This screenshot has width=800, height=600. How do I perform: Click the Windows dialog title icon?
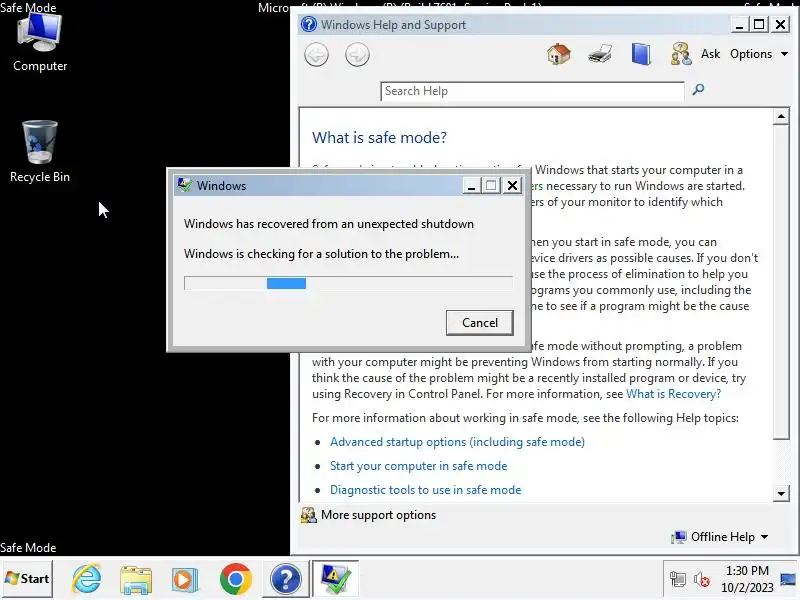click(184, 185)
